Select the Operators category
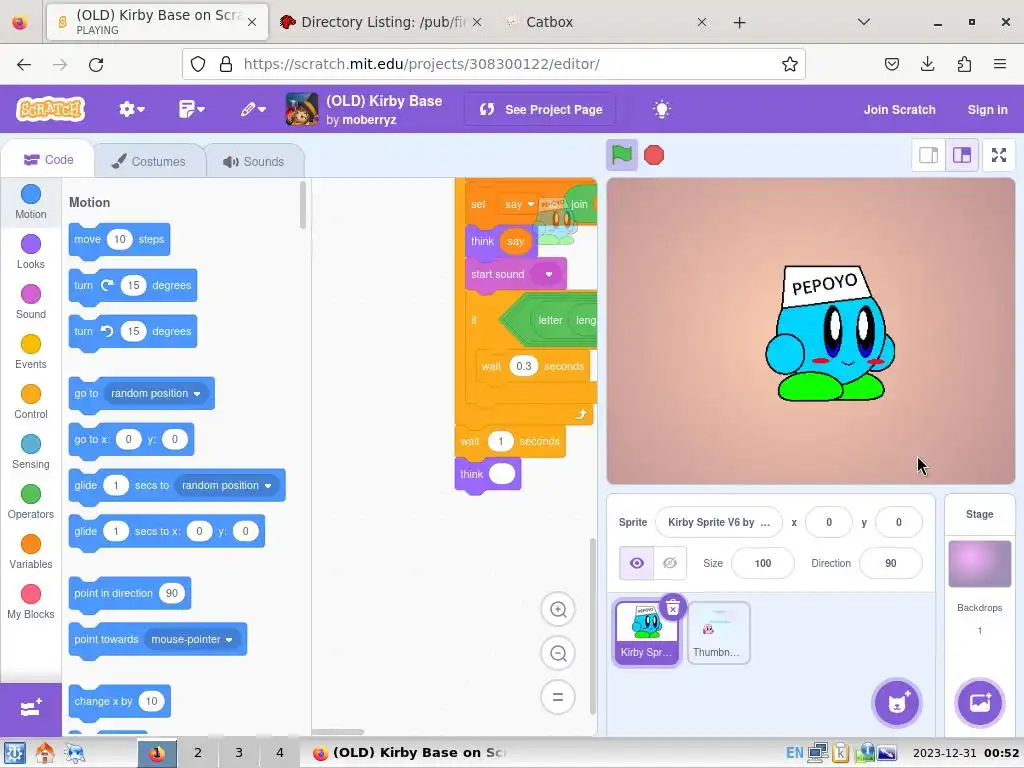Image resolution: width=1024 pixels, height=768 pixels. pos(31,502)
